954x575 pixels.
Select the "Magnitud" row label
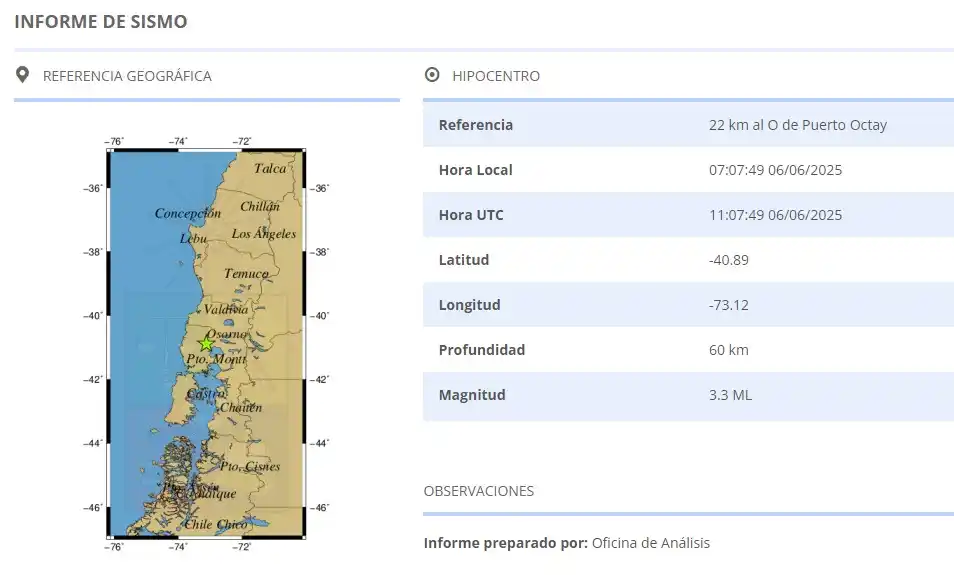point(472,395)
